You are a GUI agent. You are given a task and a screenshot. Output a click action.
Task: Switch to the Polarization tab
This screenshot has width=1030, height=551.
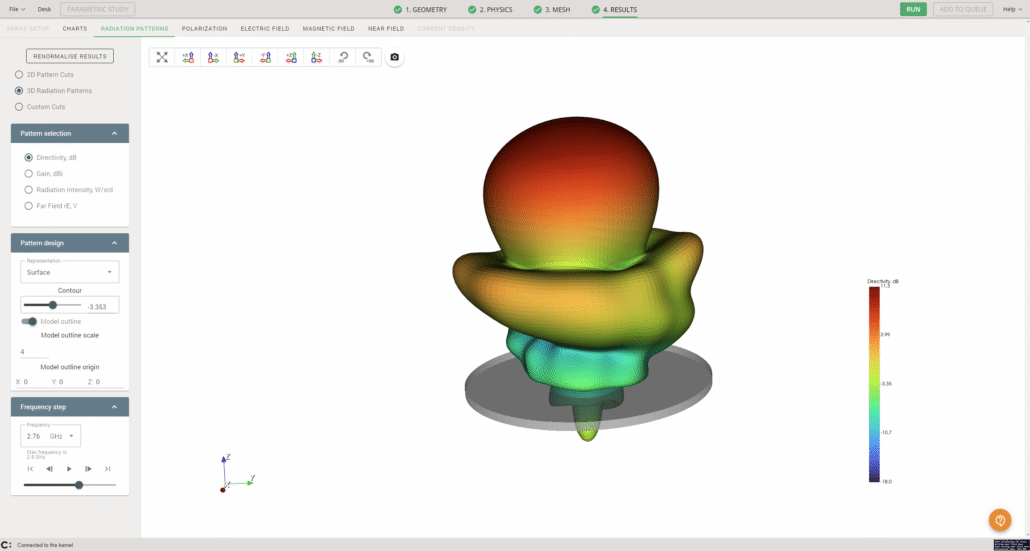point(204,28)
